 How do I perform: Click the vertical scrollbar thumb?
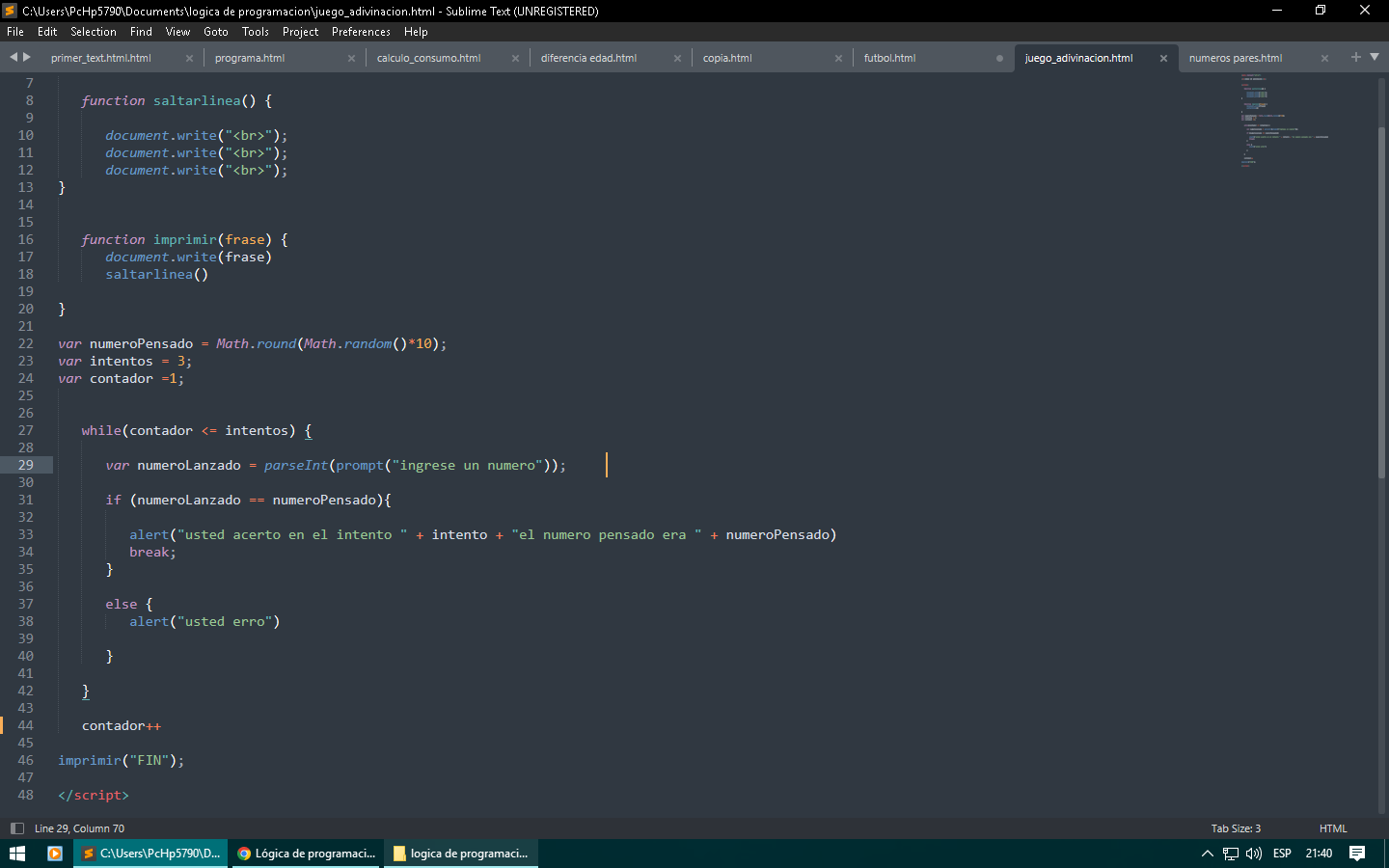pyautogui.click(x=1381, y=304)
